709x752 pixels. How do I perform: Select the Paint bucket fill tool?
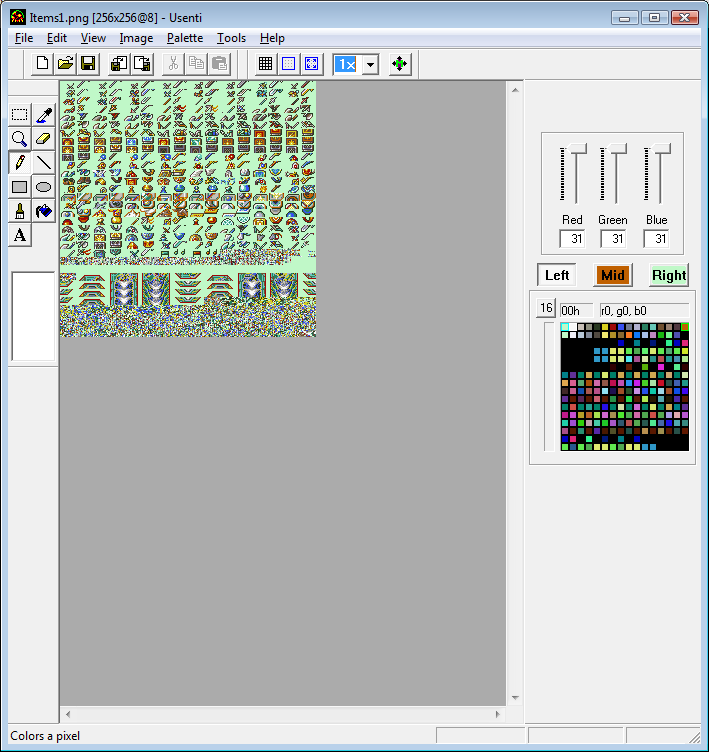[44, 211]
